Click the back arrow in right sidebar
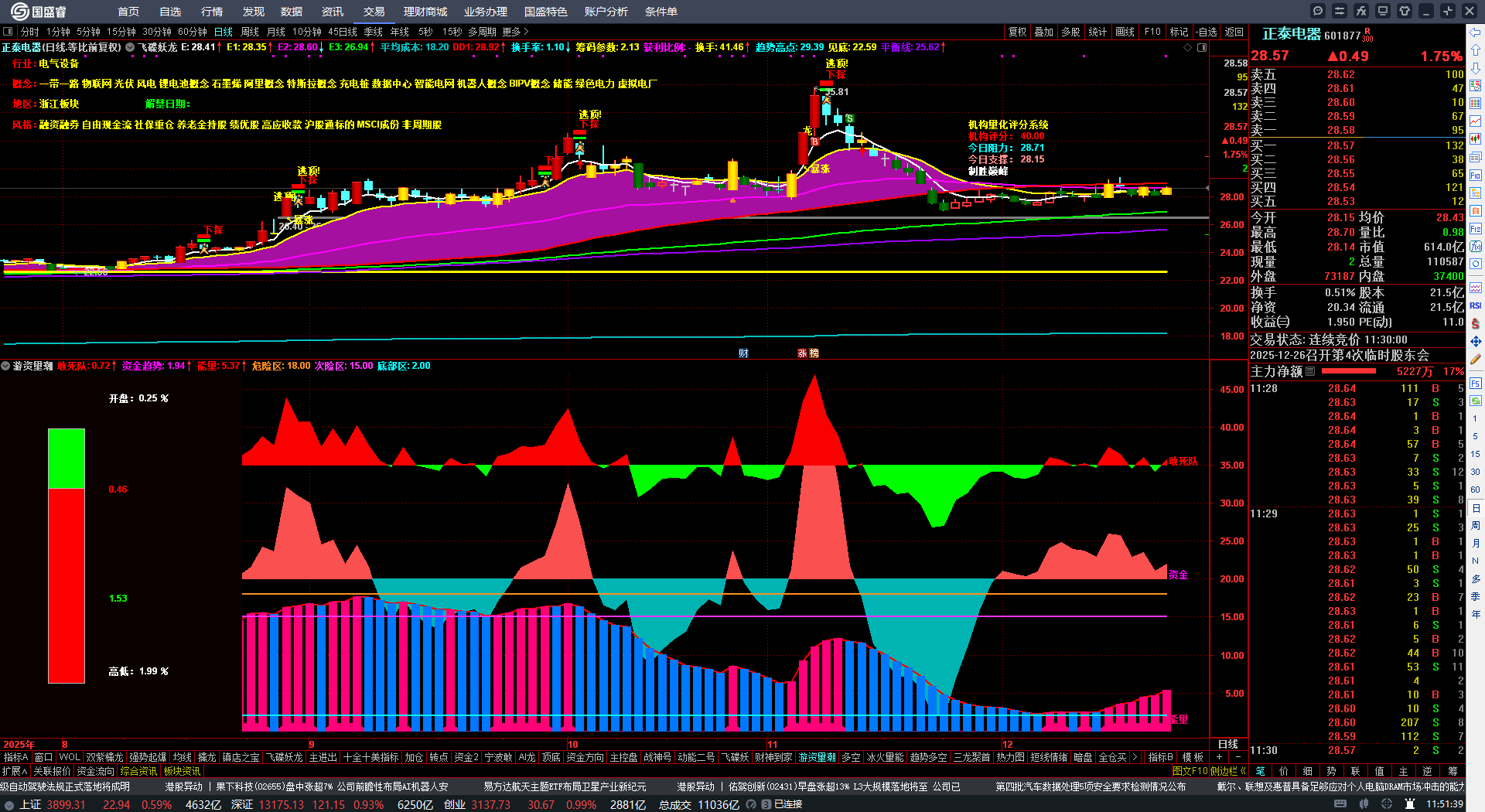Screen dimensions: 1485x812 [1476, 32]
